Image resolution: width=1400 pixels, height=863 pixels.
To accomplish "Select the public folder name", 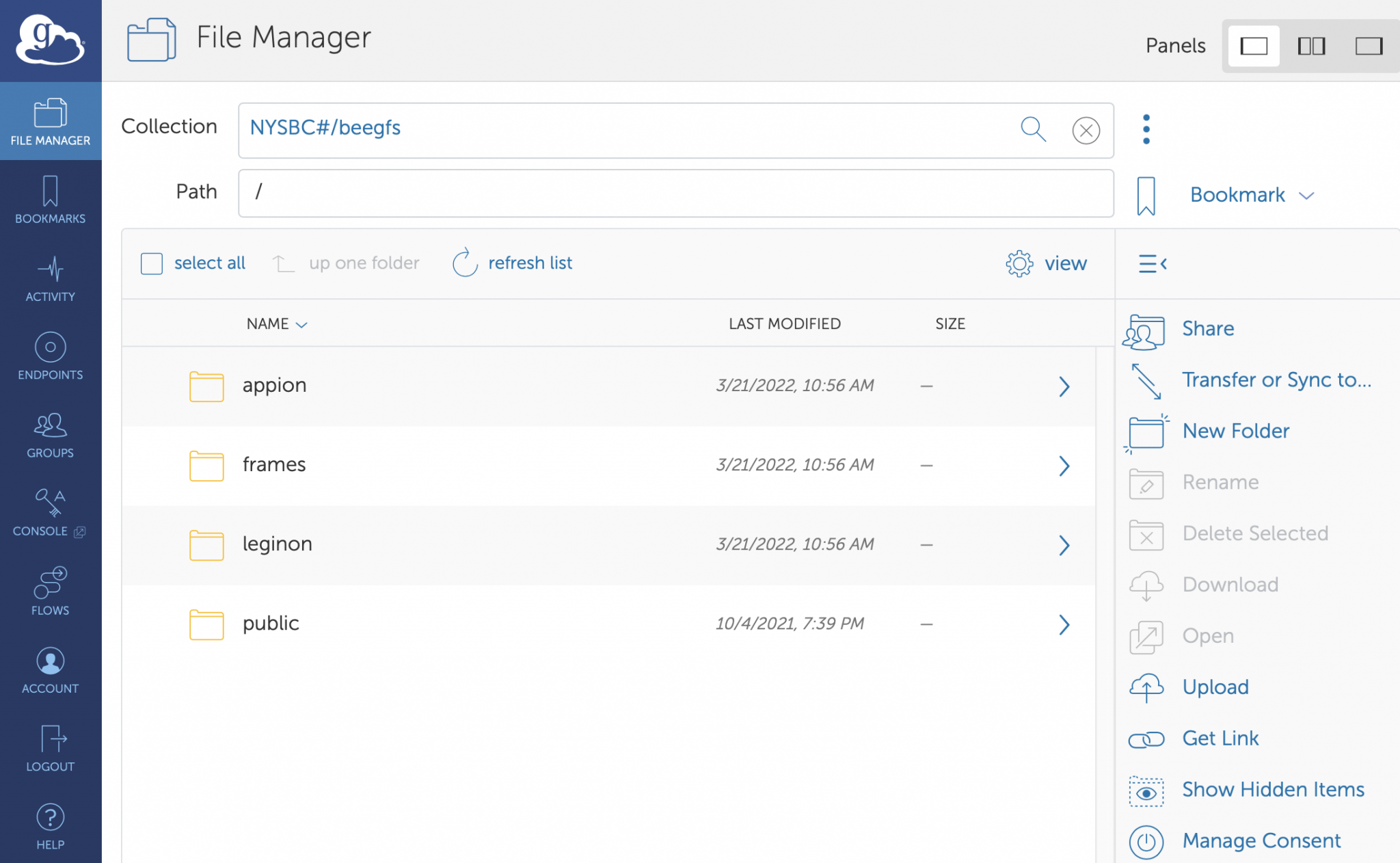I will tap(271, 624).
